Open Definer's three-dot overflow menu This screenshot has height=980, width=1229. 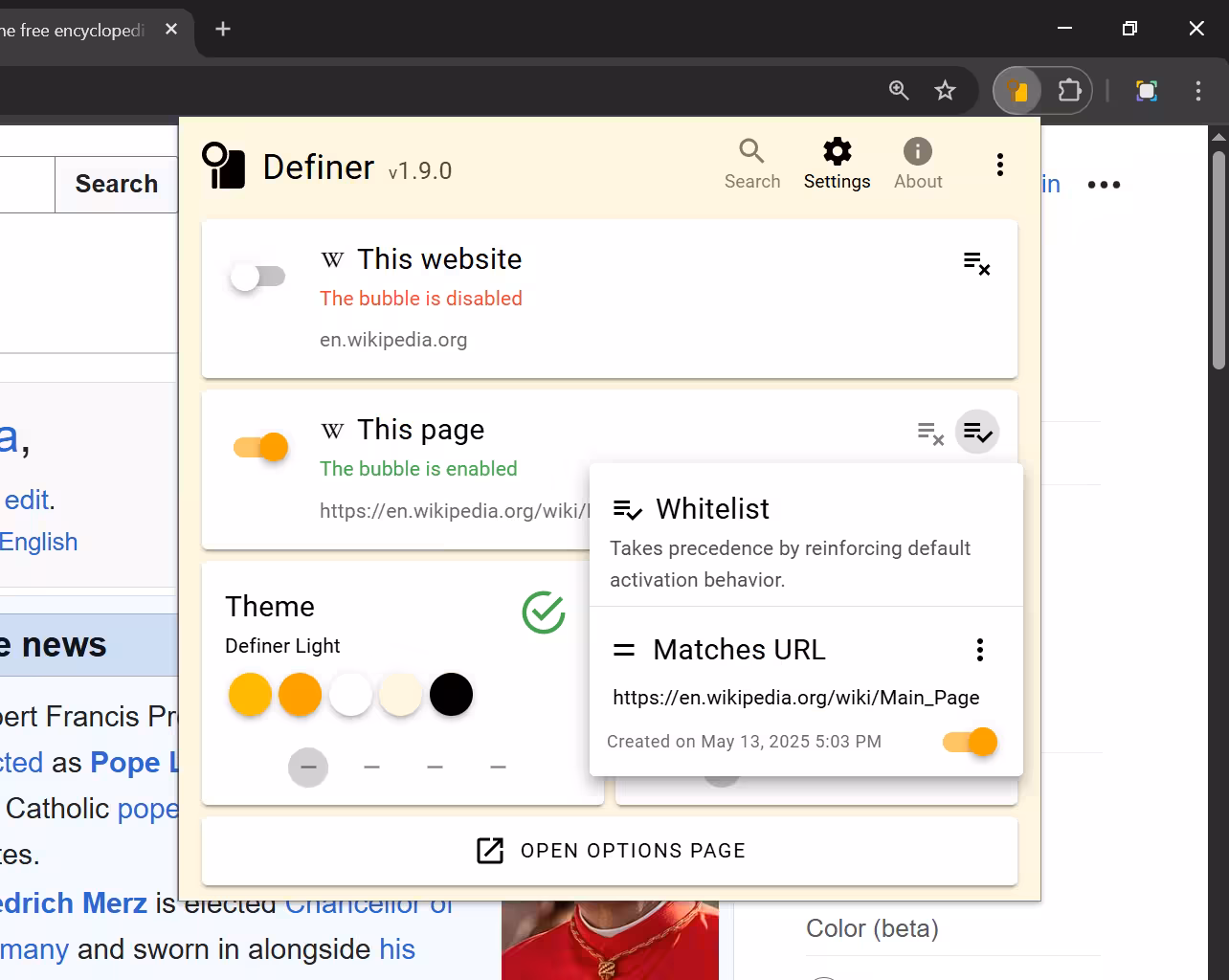(x=999, y=165)
